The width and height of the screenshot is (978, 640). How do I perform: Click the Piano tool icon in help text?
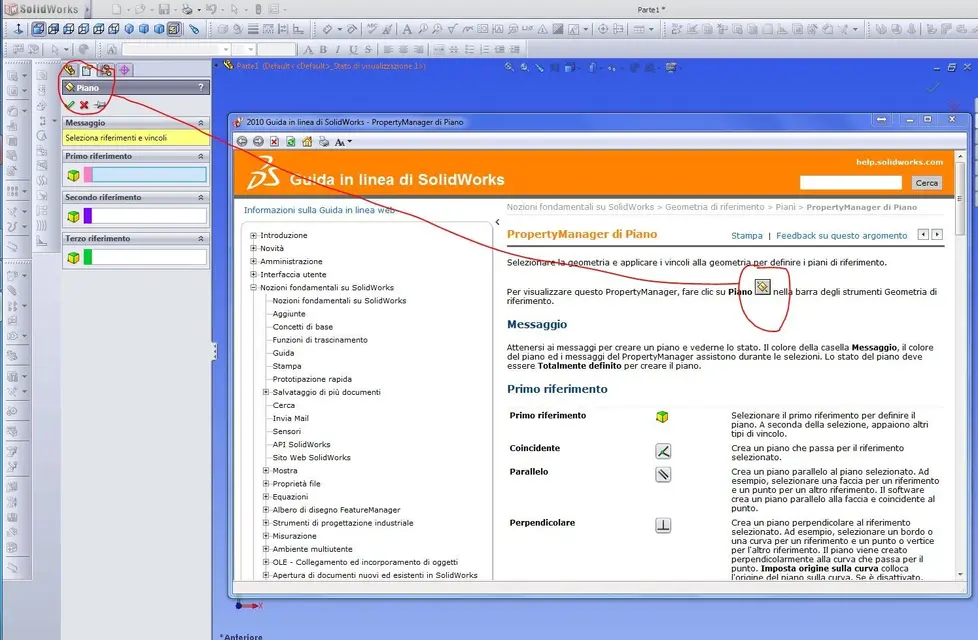pyautogui.click(x=762, y=287)
